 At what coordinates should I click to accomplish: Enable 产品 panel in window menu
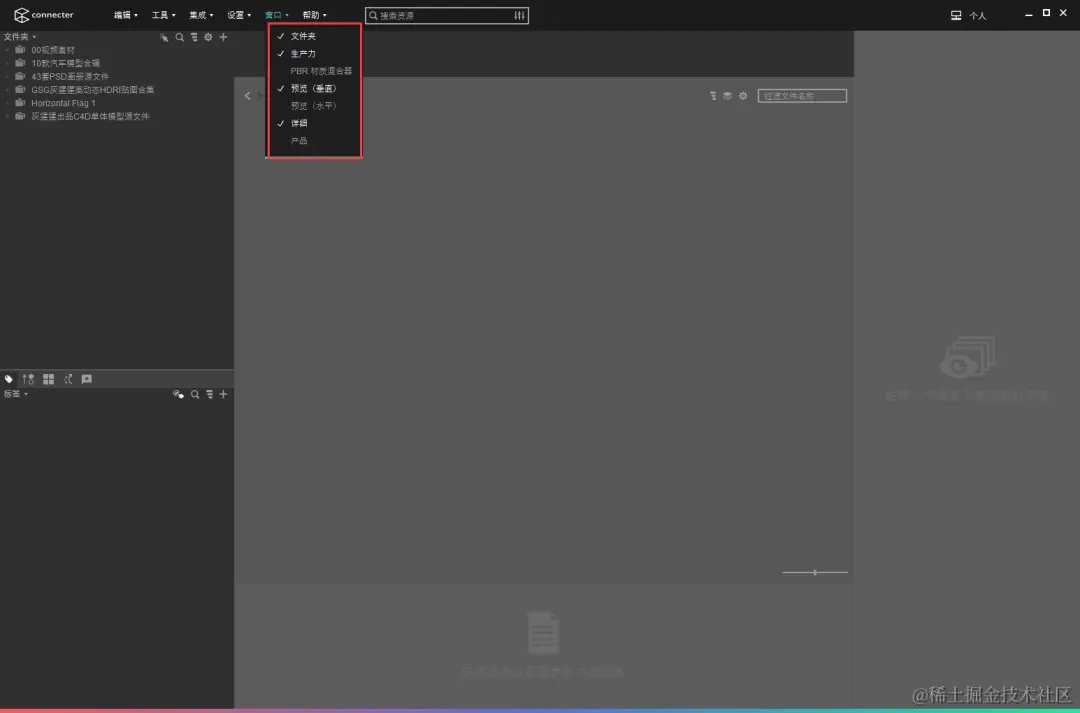point(314,141)
